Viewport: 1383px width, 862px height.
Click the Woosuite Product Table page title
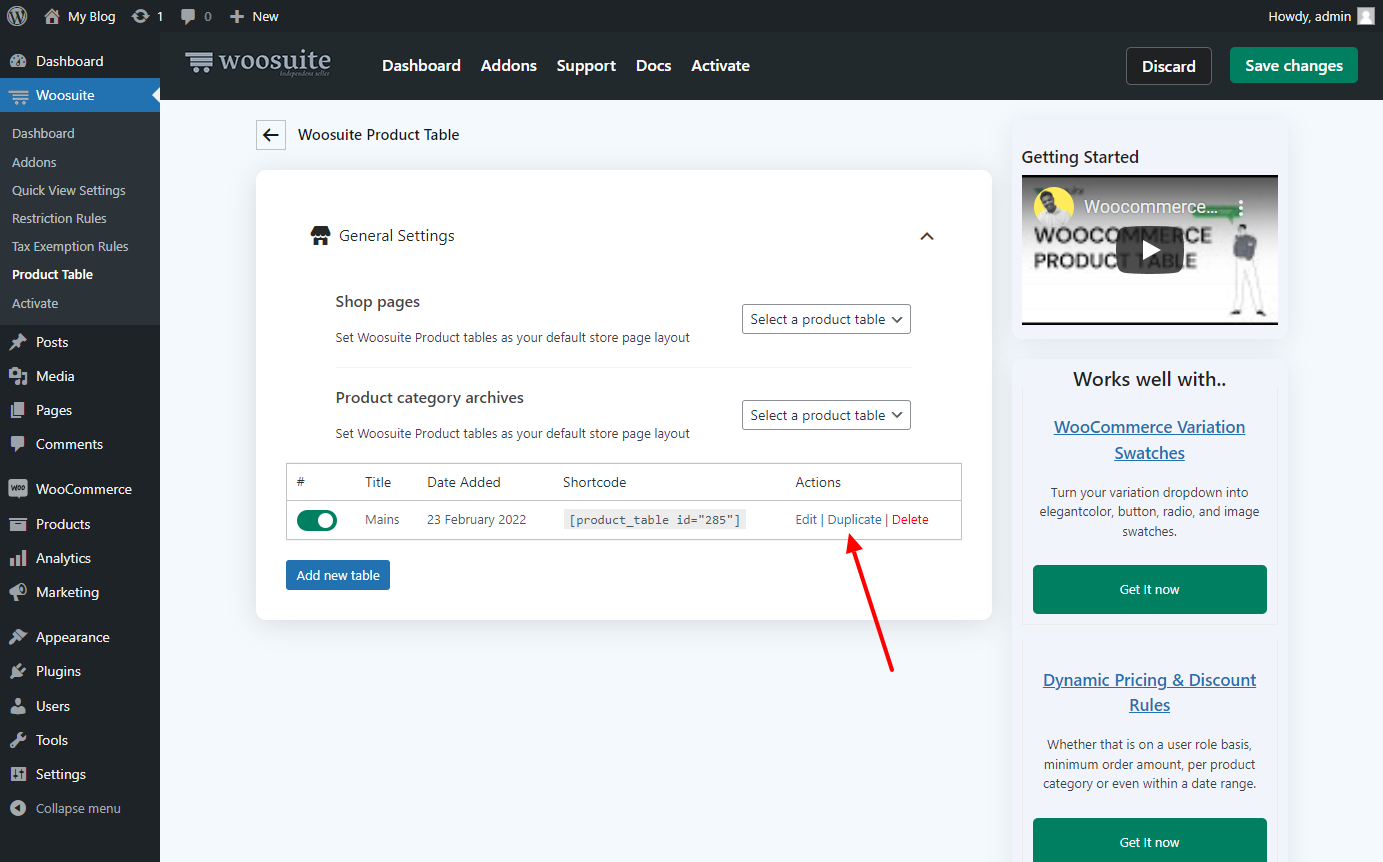[379, 135]
